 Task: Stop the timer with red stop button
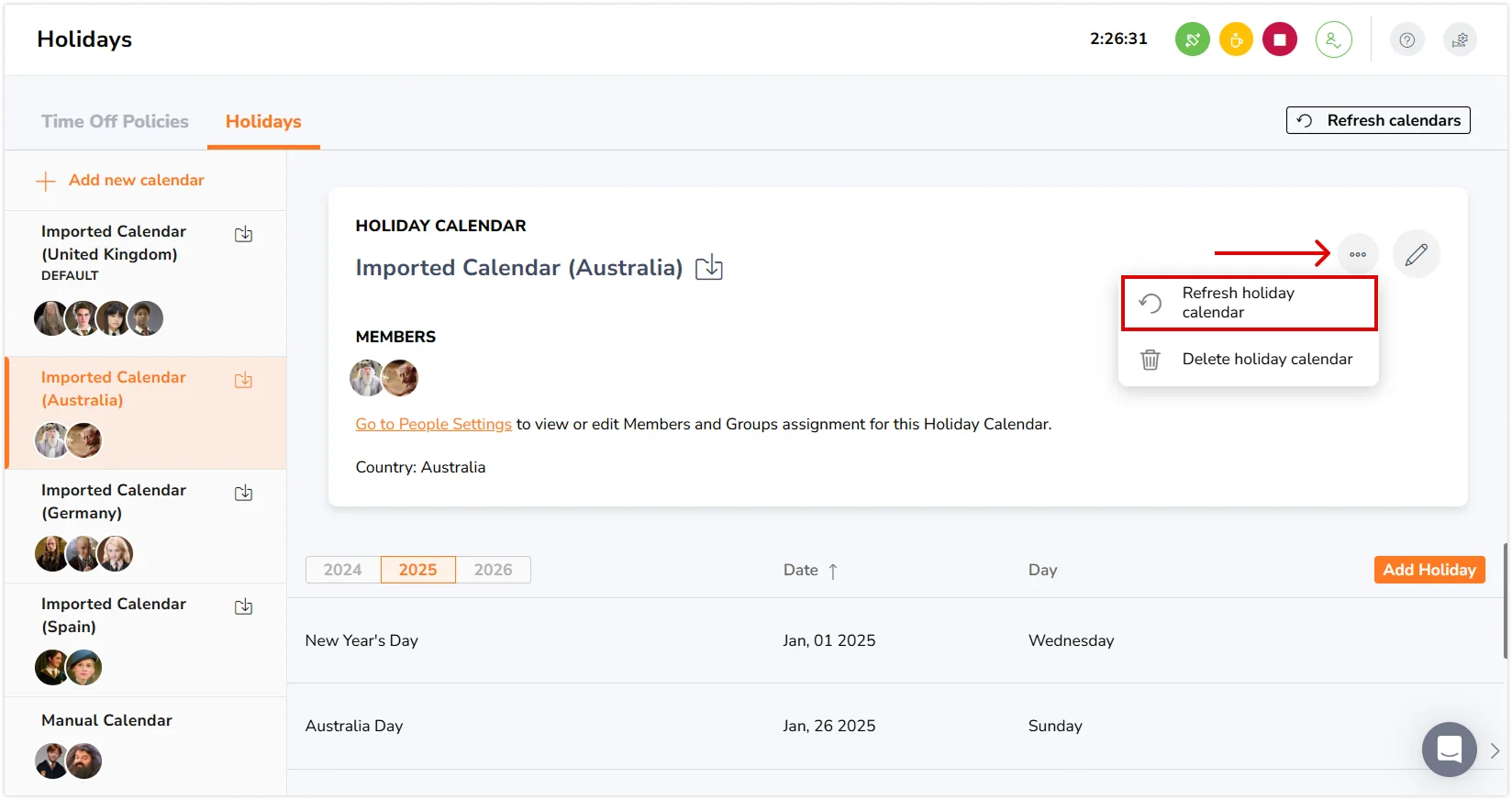click(1280, 39)
